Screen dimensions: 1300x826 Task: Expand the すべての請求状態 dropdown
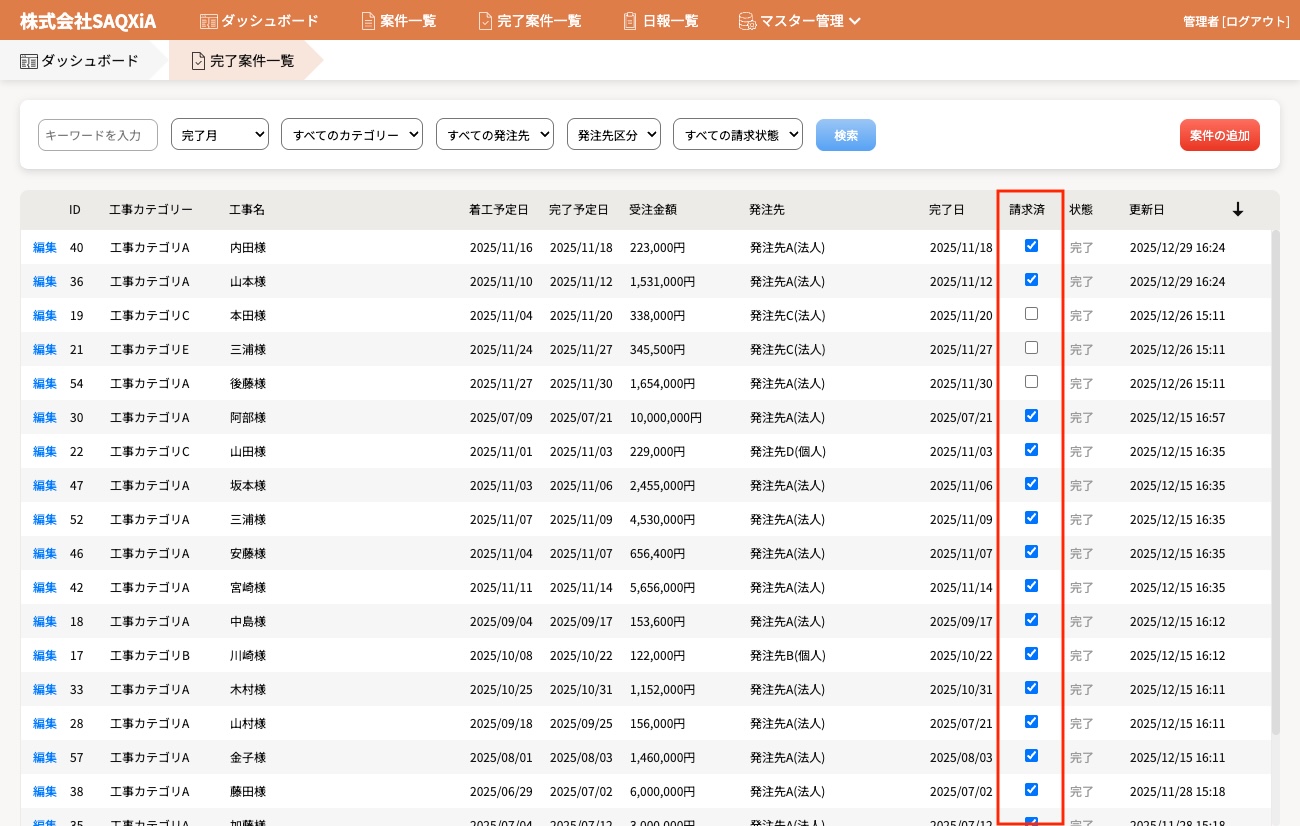coord(738,135)
